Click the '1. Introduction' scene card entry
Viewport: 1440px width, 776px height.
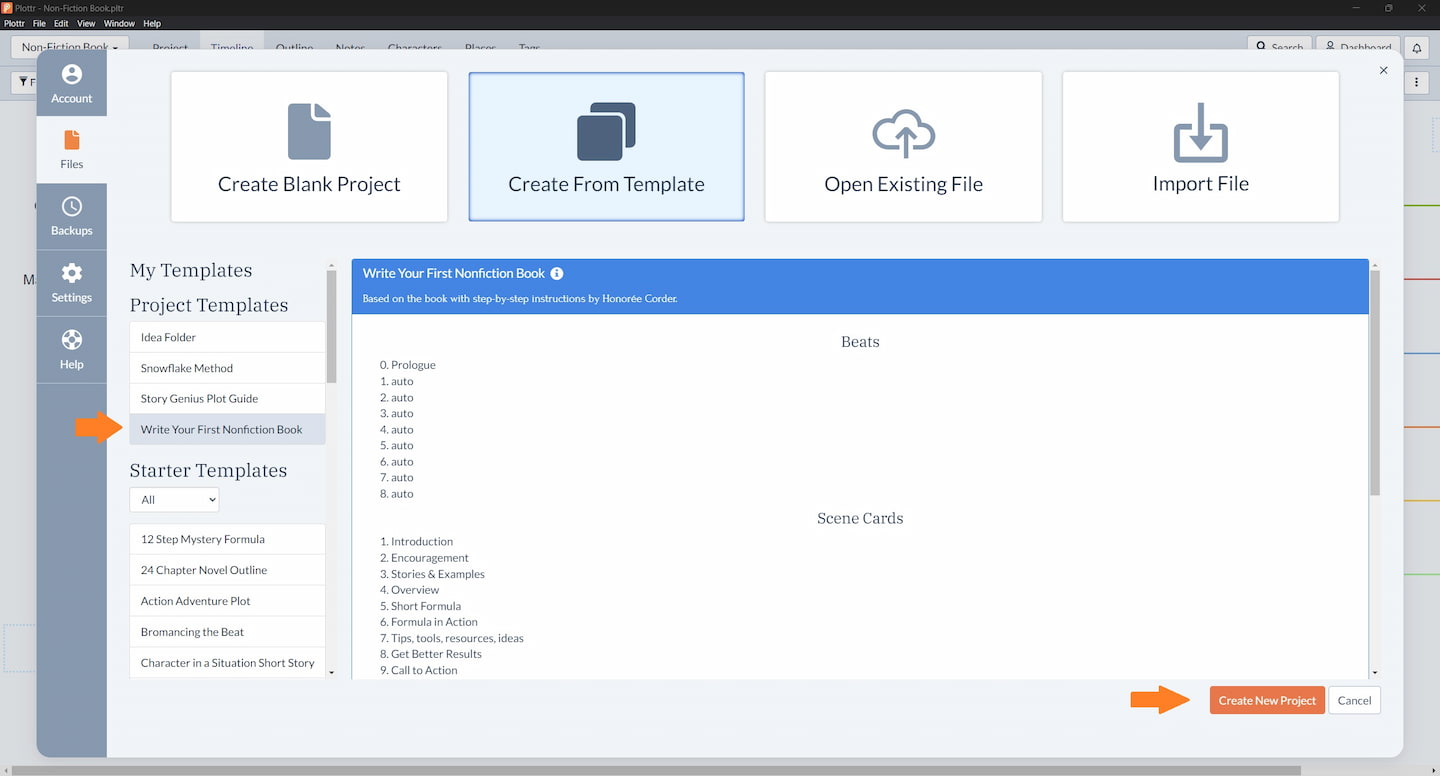[416, 541]
